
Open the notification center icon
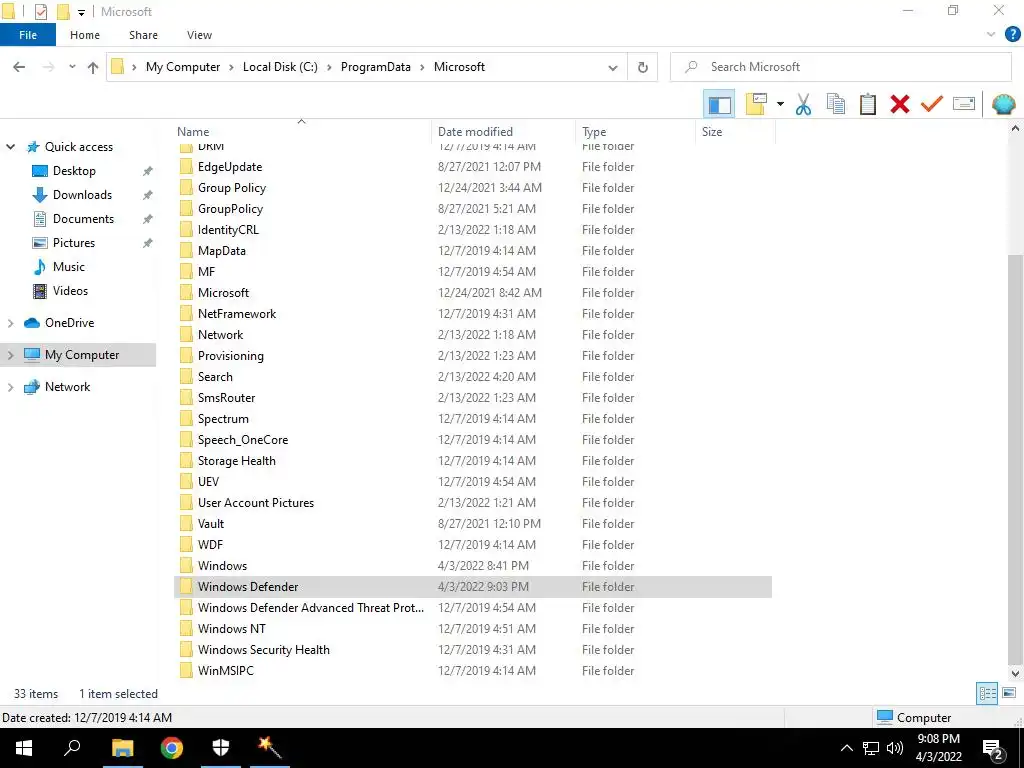(x=993, y=749)
